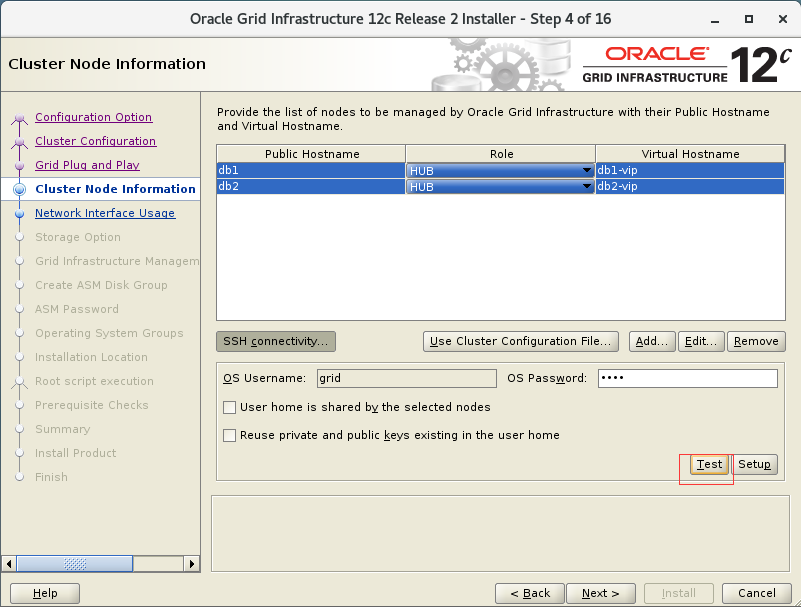Click Prerequisite Checks step label
This screenshot has width=801, height=607.
click(92, 405)
